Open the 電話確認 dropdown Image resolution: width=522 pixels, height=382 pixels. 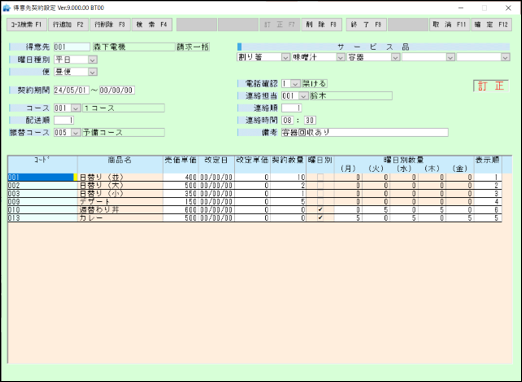point(295,84)
